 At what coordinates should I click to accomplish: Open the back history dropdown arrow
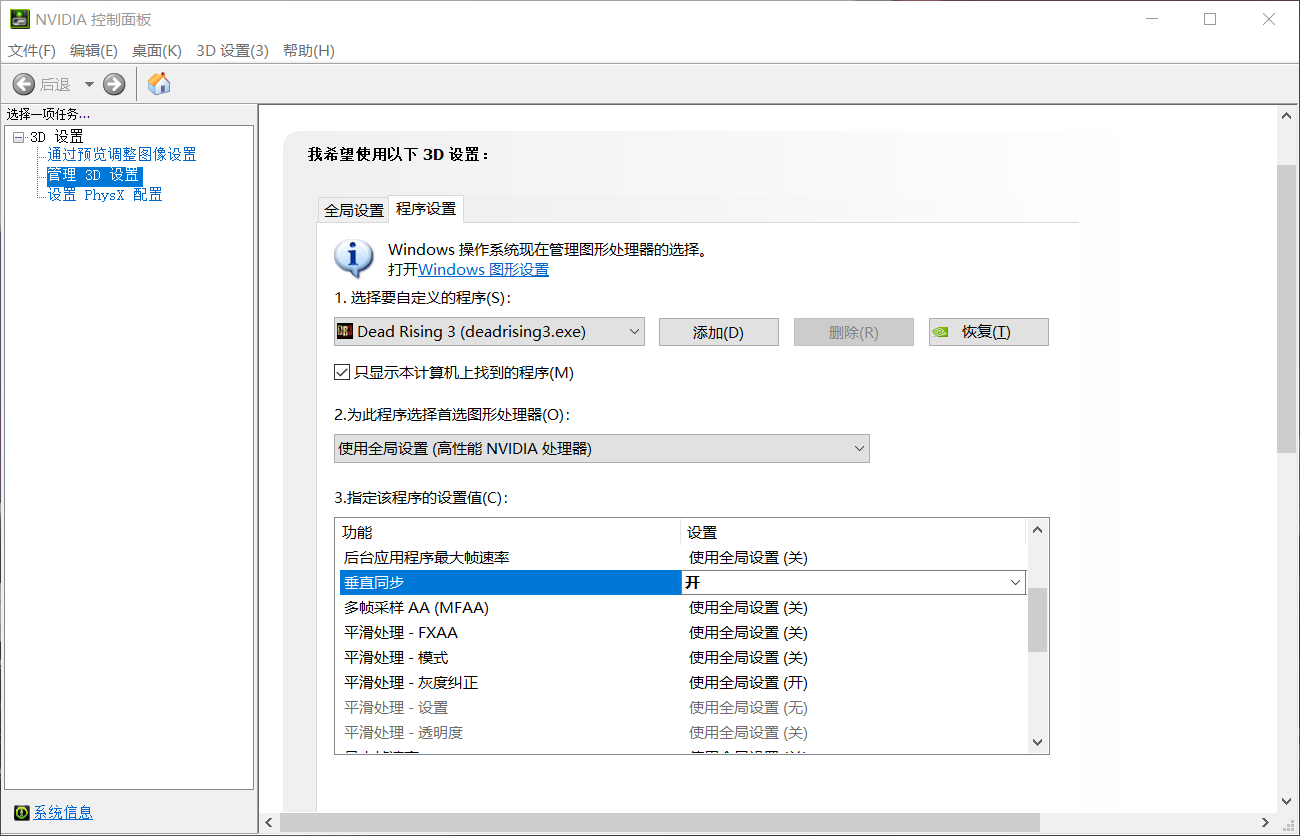(x=89, y=84)
